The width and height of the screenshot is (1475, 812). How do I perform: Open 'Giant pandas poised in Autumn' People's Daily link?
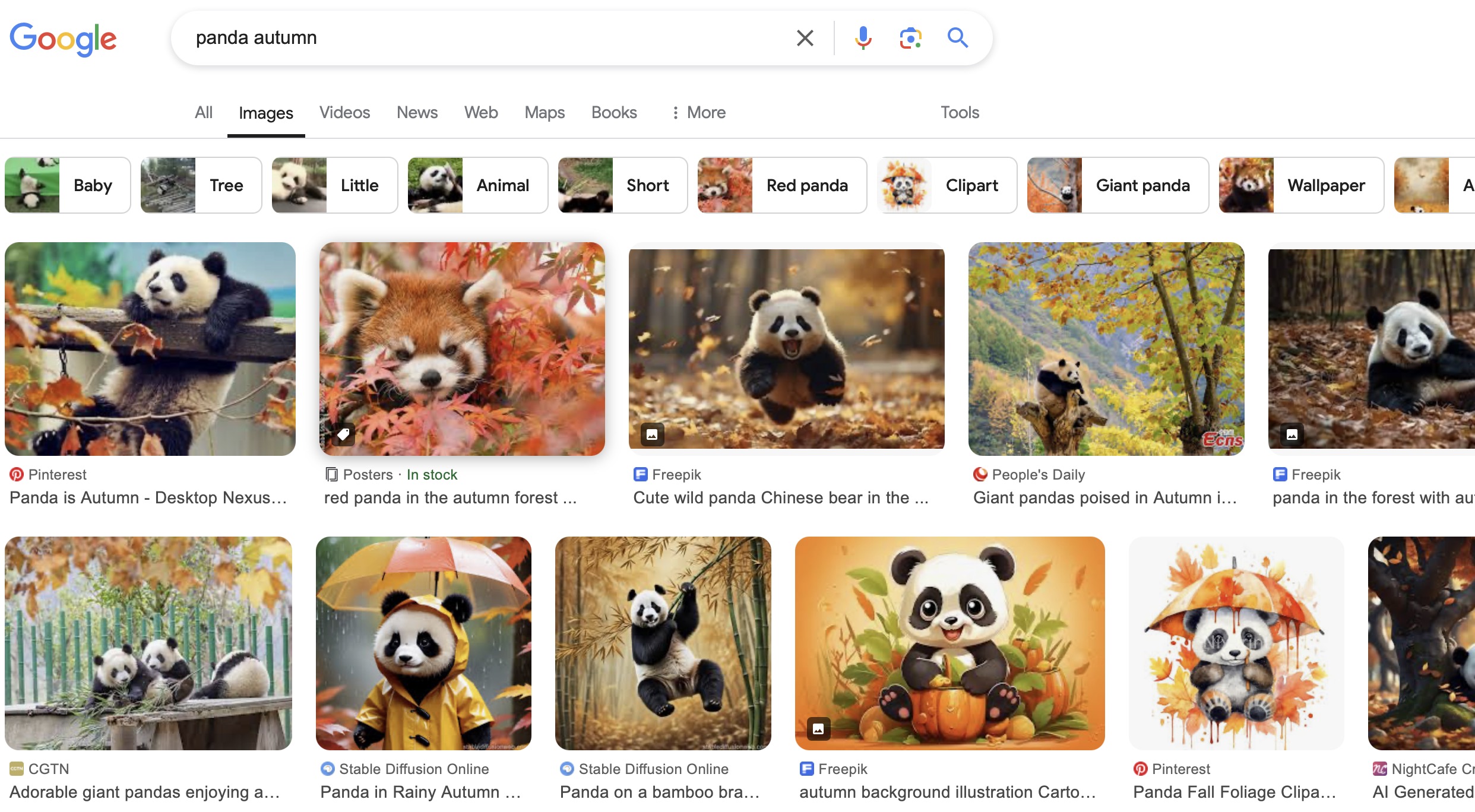(x=1104, y=497)
